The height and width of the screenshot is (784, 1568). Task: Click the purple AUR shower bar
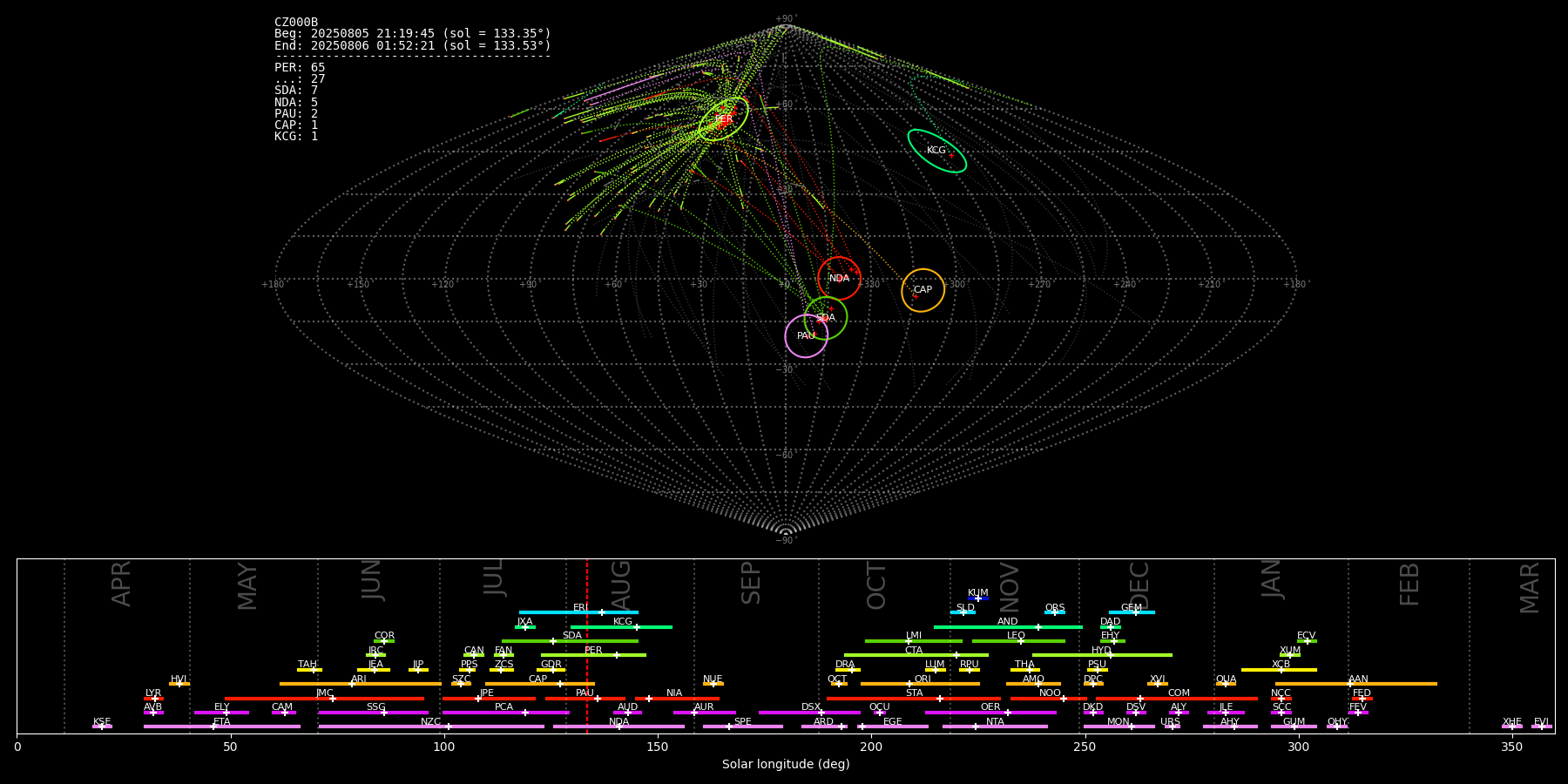pyautogui.click(x=704, y=713)
